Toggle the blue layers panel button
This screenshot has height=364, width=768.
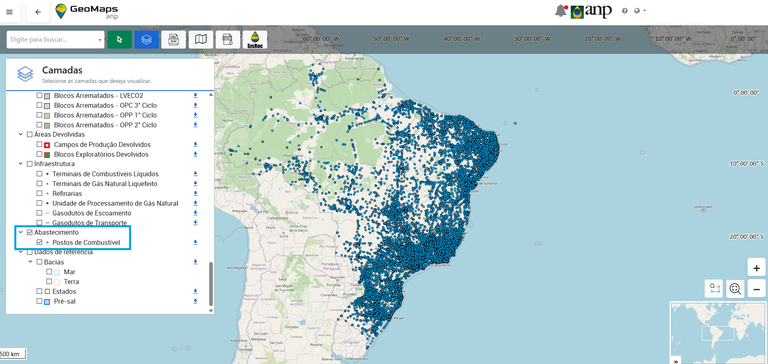click(146, 39)
